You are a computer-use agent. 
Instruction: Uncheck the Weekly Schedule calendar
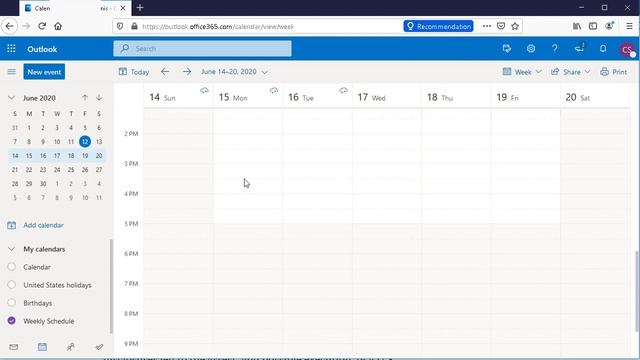(x=11, y=320)
